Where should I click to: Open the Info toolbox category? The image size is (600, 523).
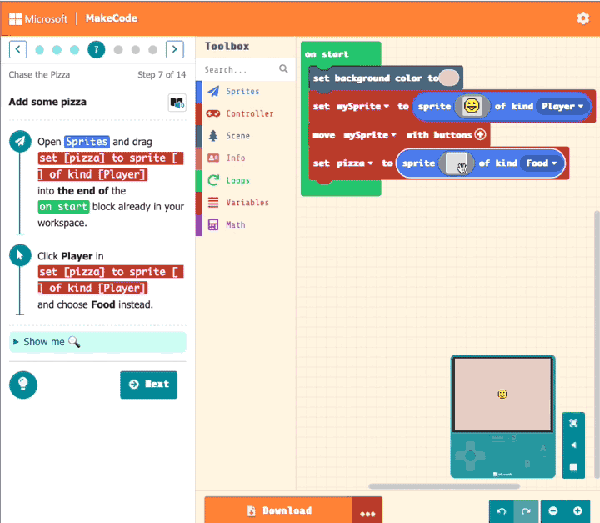pos(245,158)
